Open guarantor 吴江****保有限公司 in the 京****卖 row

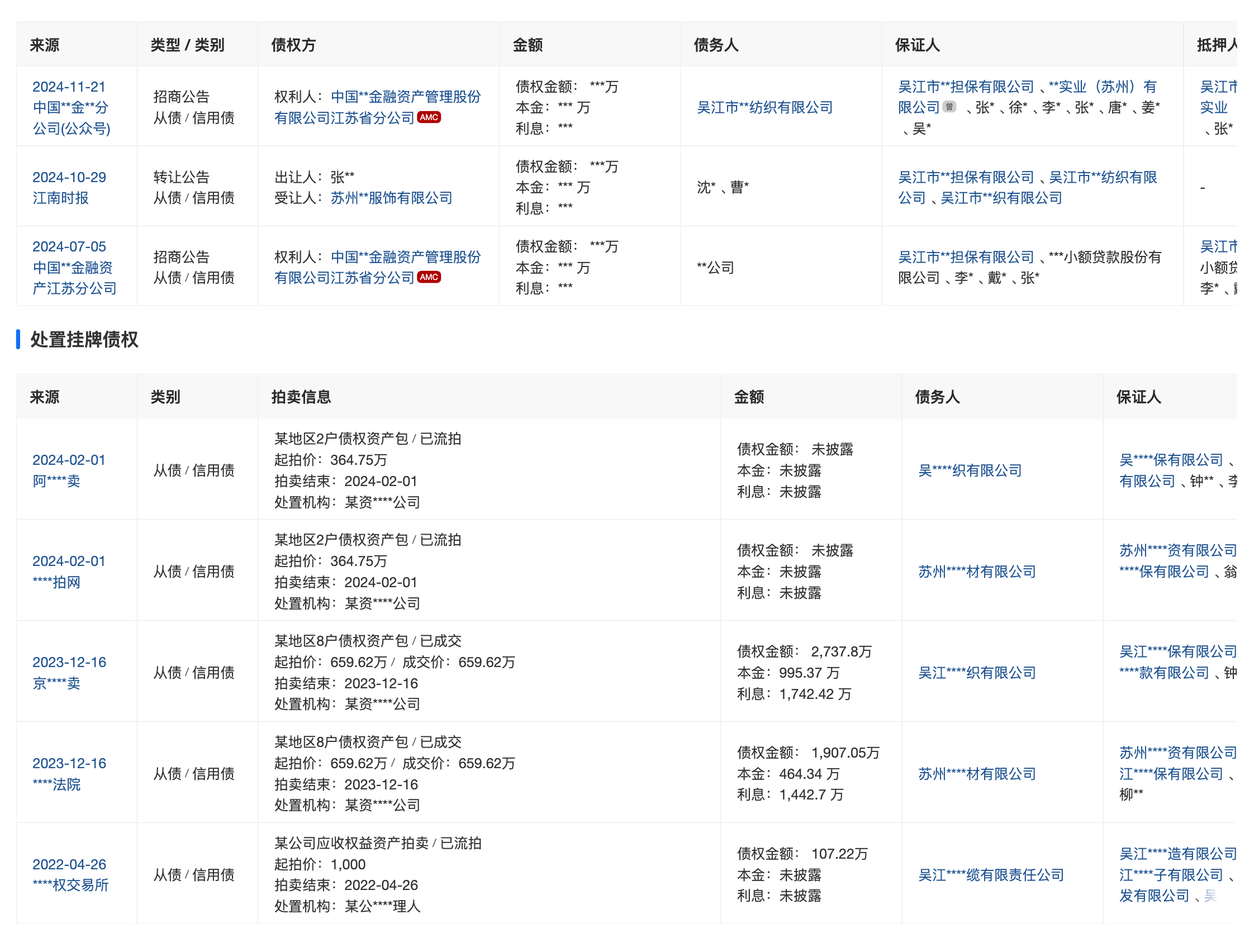coord(1178,651)
